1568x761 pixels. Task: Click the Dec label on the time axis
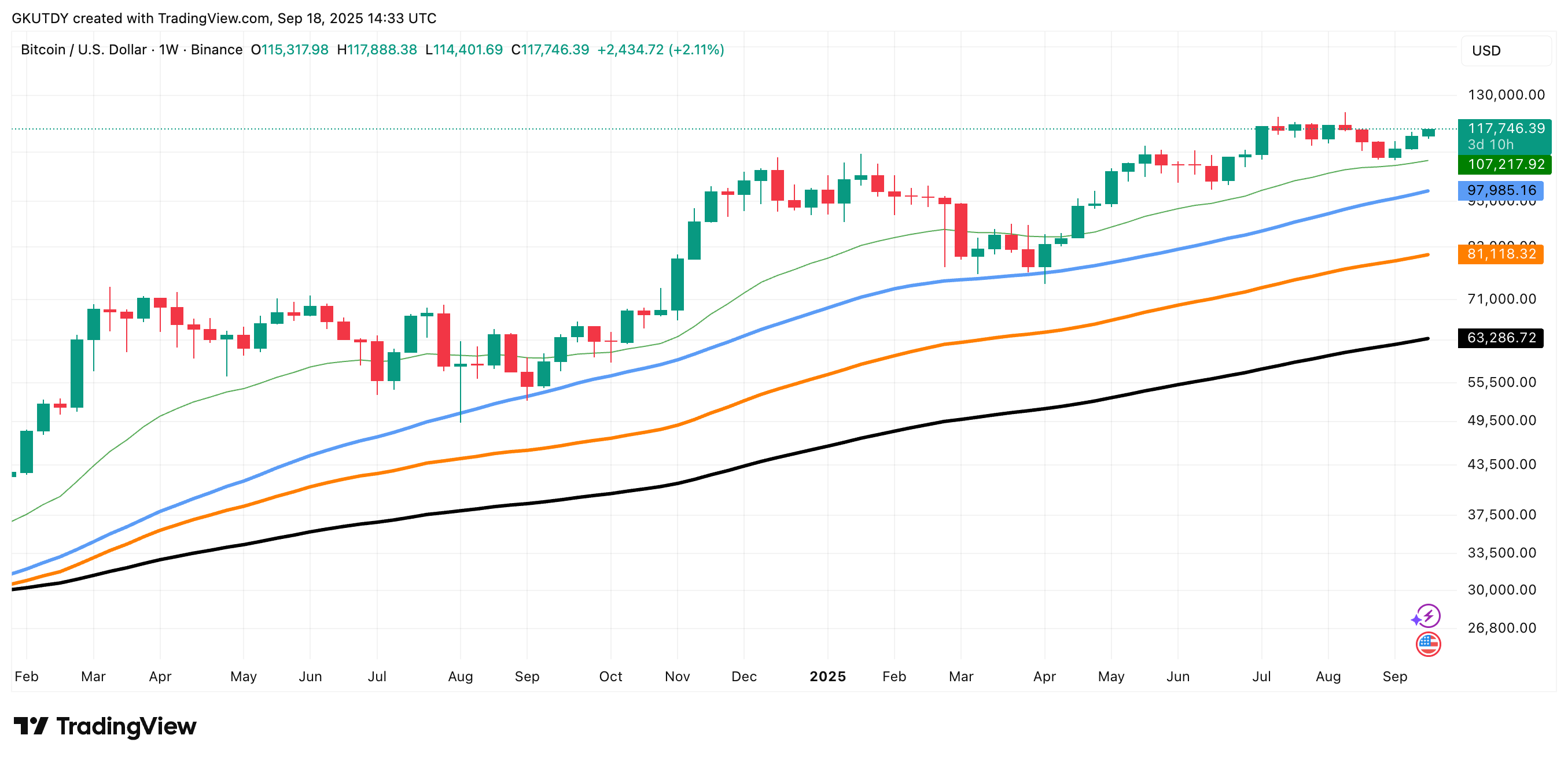pyautogui.click(x=744, y=677)
